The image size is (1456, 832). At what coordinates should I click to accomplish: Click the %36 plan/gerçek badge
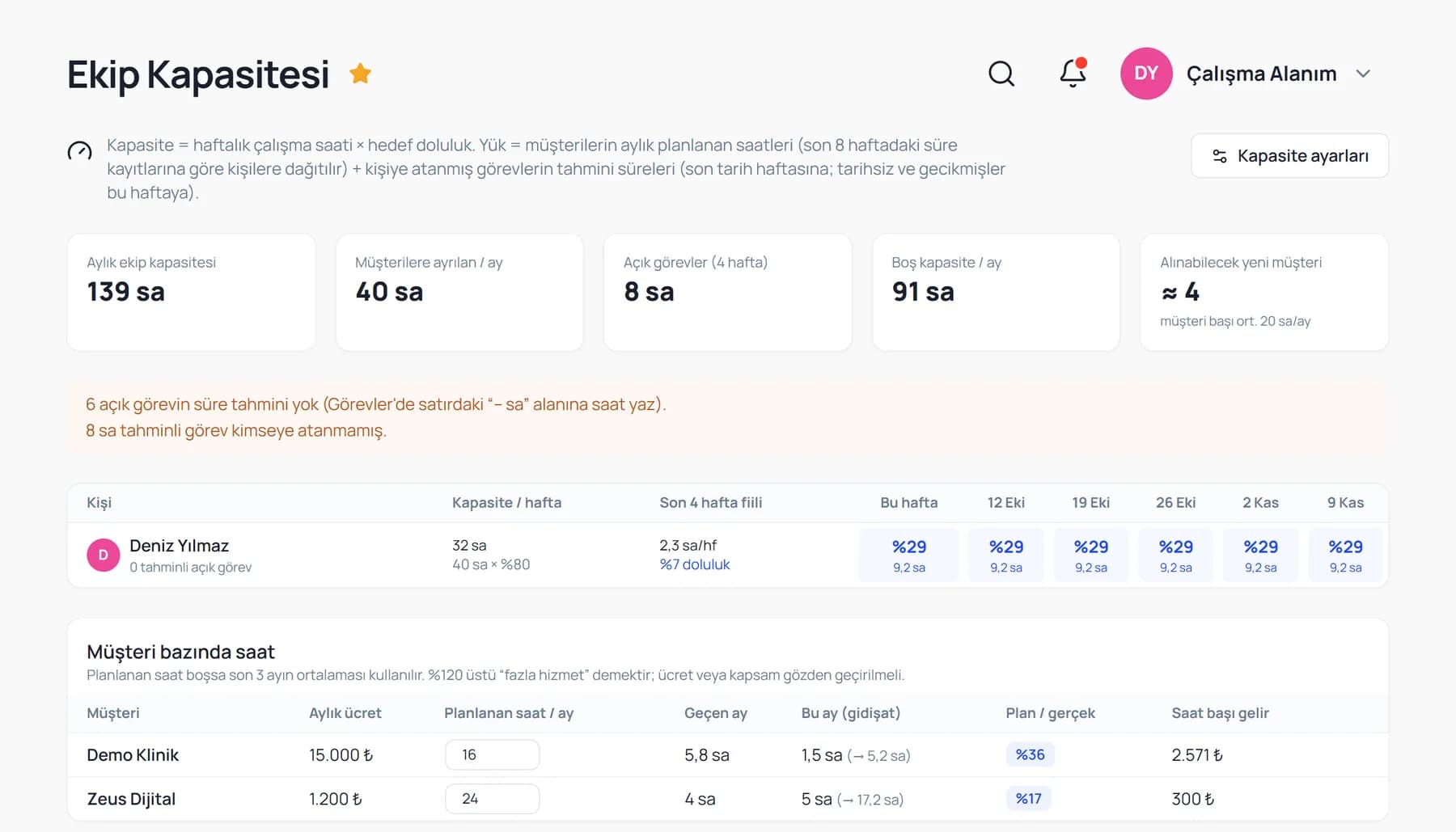tap(1030, 754)
